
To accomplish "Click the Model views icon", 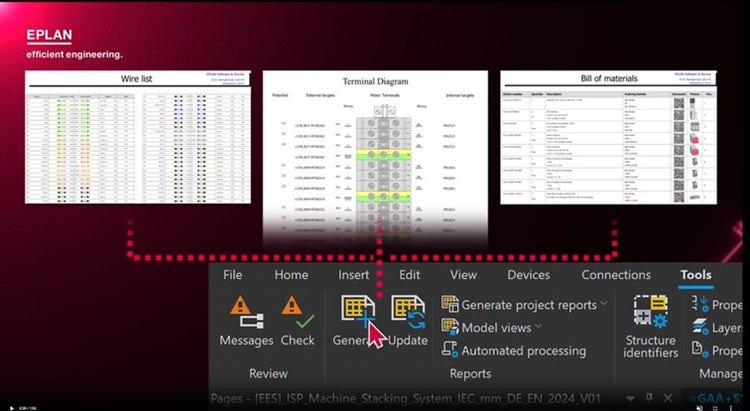I will tap(450, 327).
